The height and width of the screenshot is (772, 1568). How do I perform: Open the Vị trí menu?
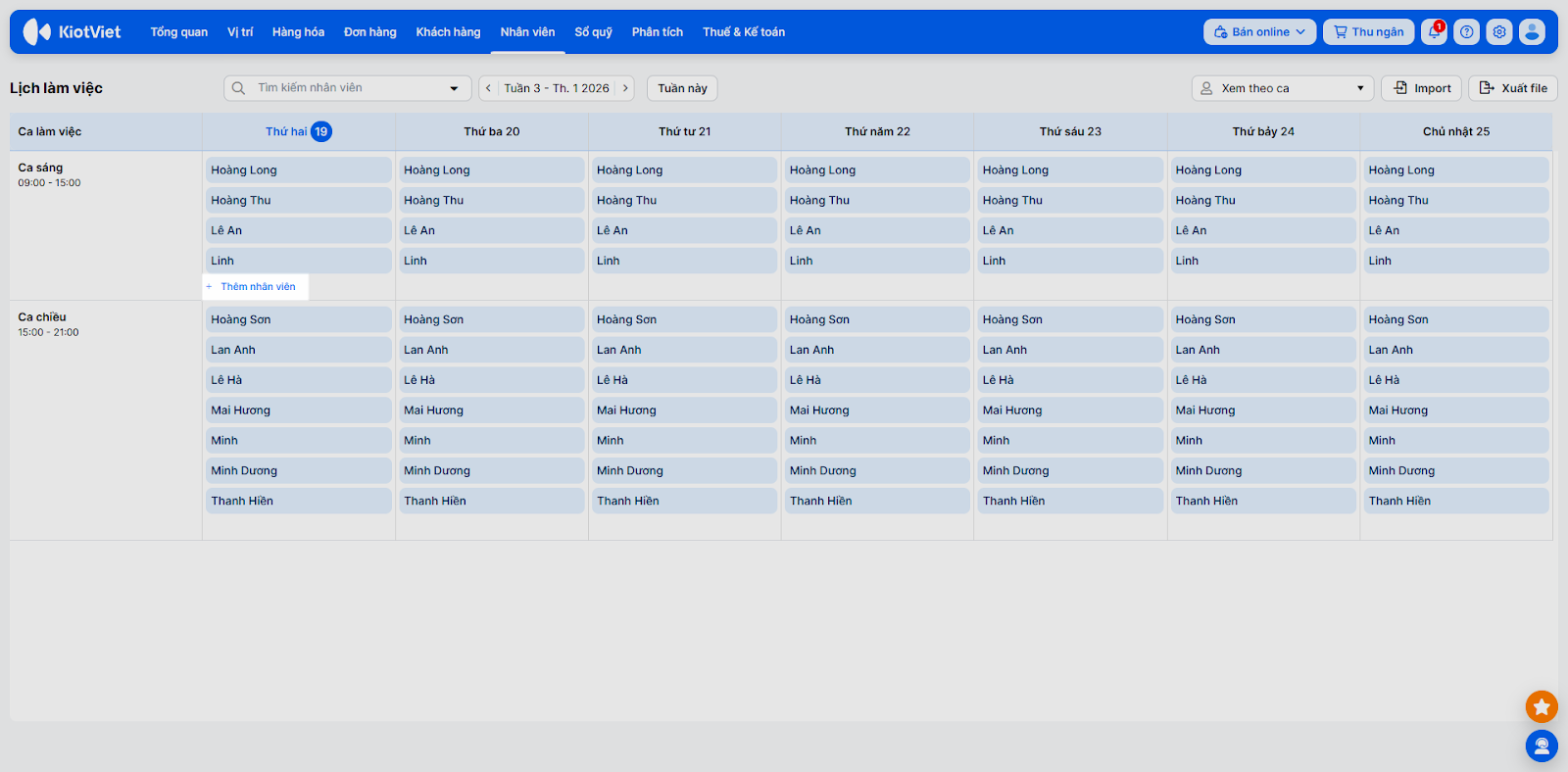point(240,32)
